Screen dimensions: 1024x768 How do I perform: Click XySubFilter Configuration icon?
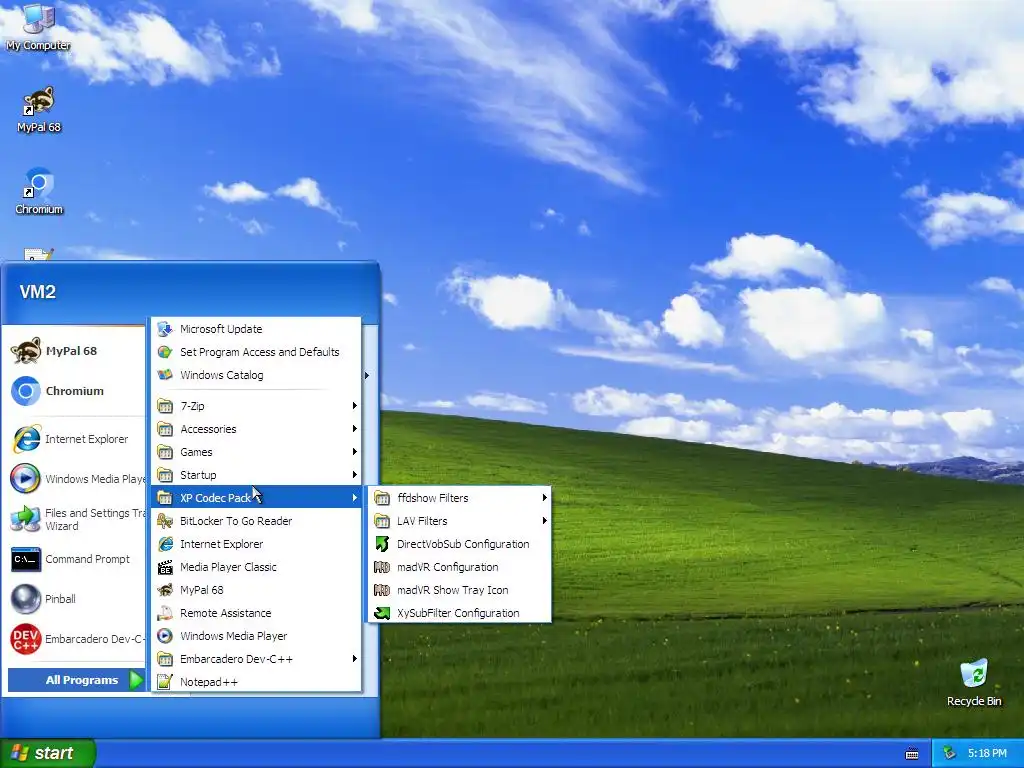pos(381,613)
